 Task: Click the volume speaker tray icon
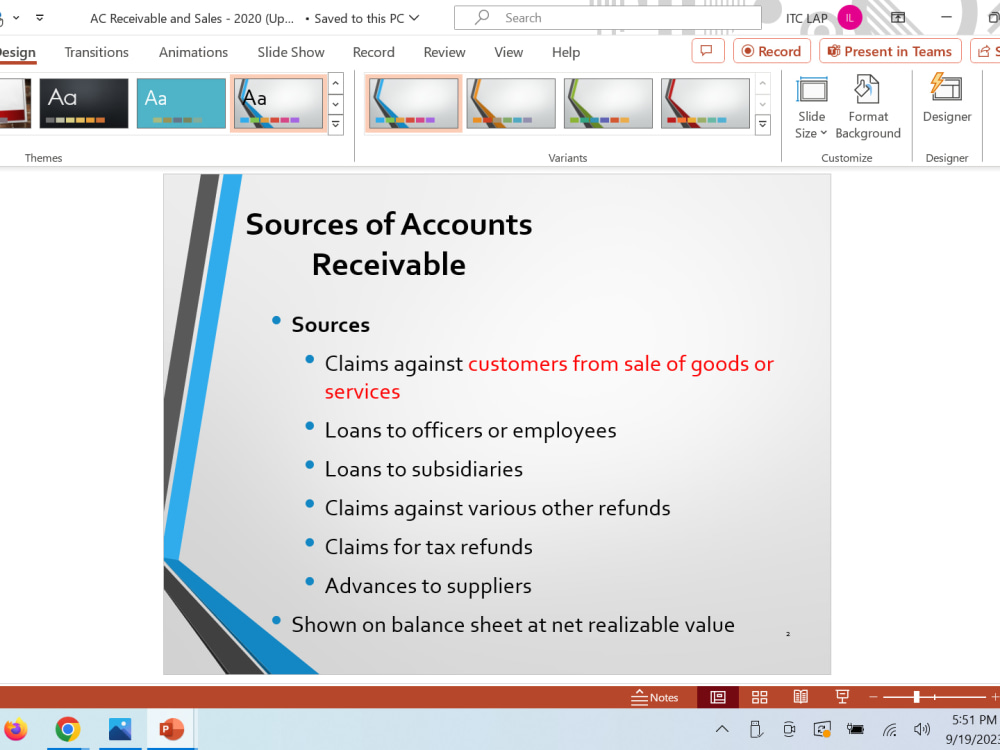tap(922, 729)
